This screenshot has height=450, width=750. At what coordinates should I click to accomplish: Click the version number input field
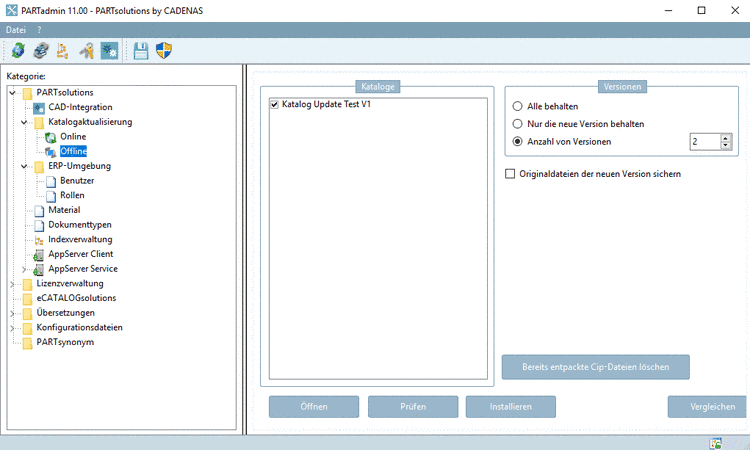705,142
